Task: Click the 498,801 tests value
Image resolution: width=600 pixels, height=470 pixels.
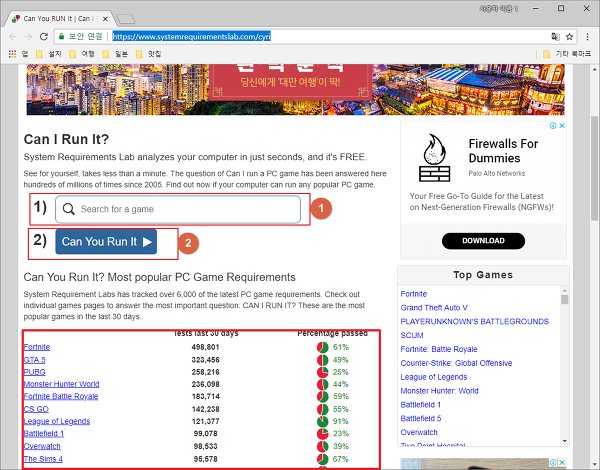Action: 205,347
